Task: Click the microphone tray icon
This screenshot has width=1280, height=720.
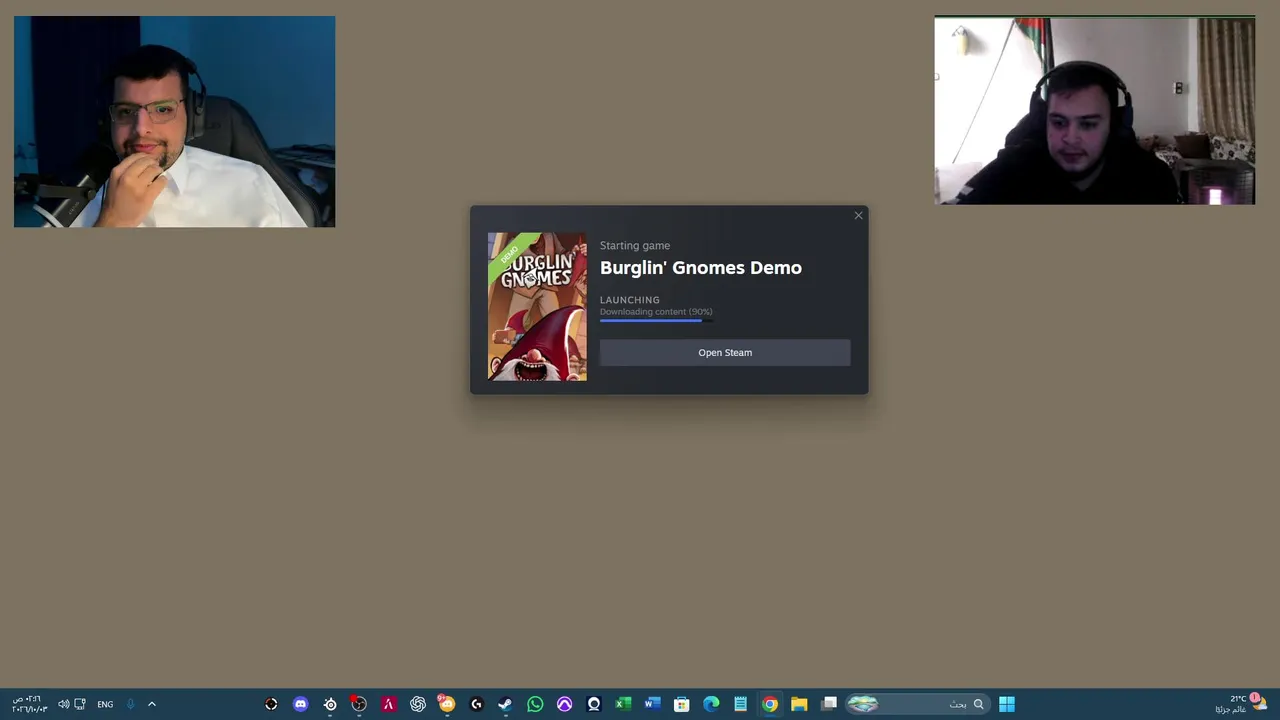Action: (x=130, y=704)
